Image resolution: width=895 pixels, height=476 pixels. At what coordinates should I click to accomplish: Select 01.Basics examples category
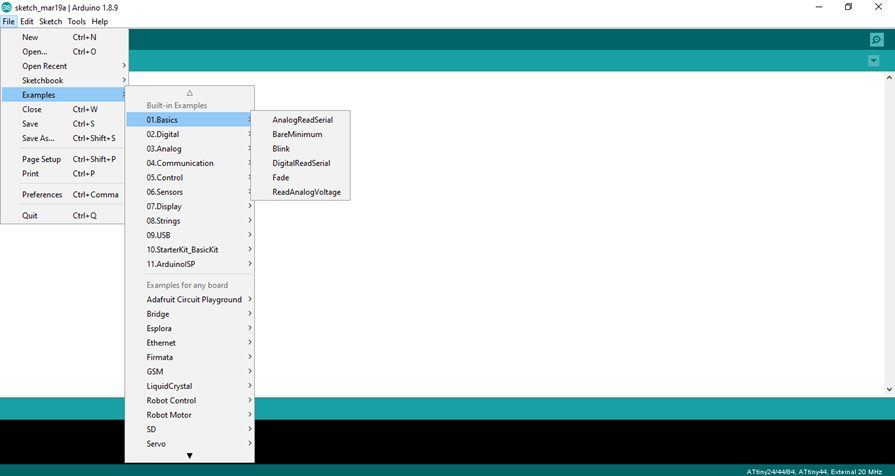pos(190,120)
